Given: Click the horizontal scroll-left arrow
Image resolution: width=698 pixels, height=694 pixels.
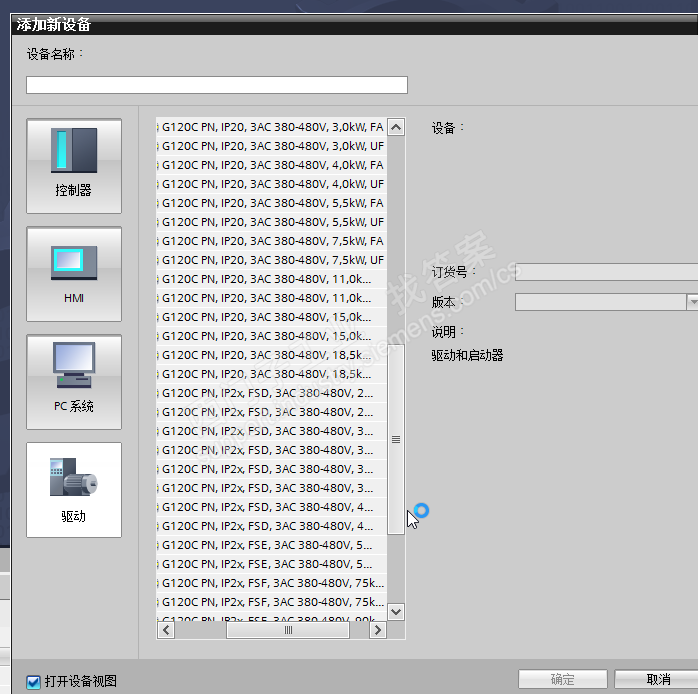Looking at the screenshot, I should [x=166, y=630].
